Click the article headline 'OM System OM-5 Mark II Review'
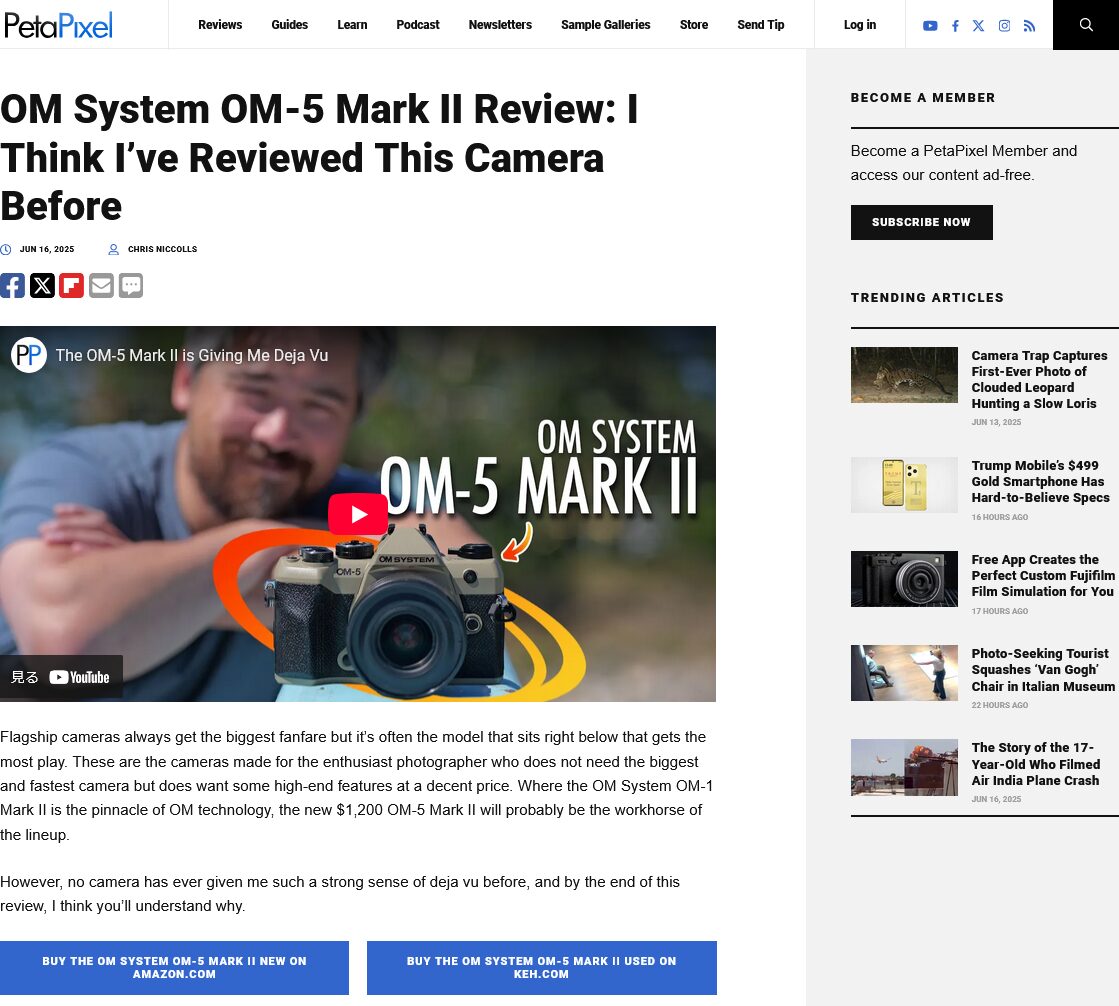 pos(319,158)
